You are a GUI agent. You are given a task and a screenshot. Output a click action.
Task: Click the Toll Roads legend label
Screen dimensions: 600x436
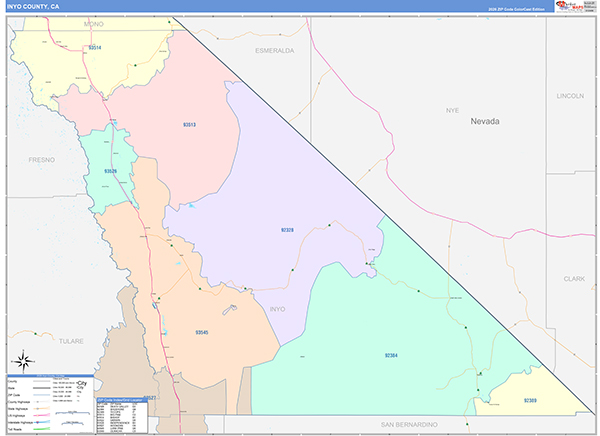(x=15, y=429)
